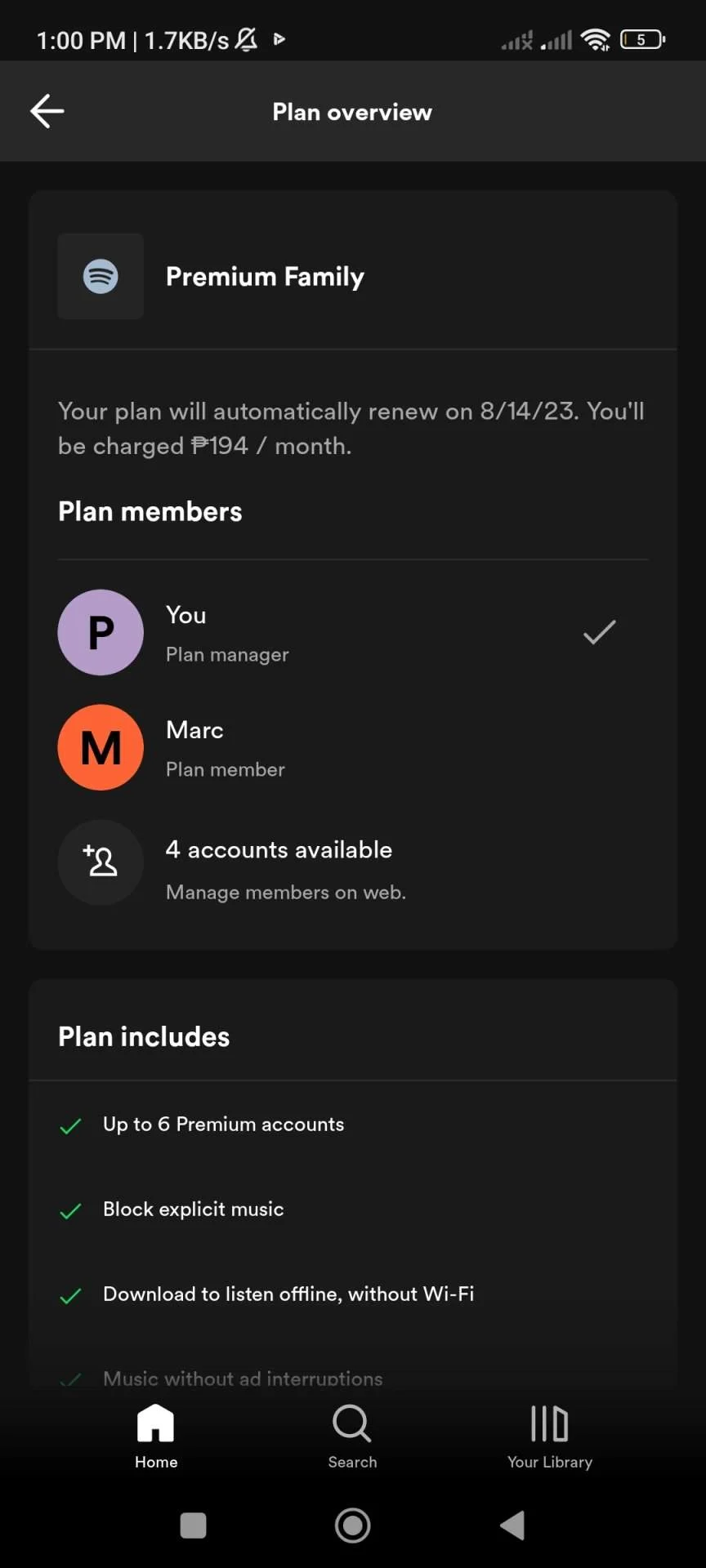Select the orange M avatar for Marc
The height and width of the screenshot is (1568, 706).
[x=101, y=747]
